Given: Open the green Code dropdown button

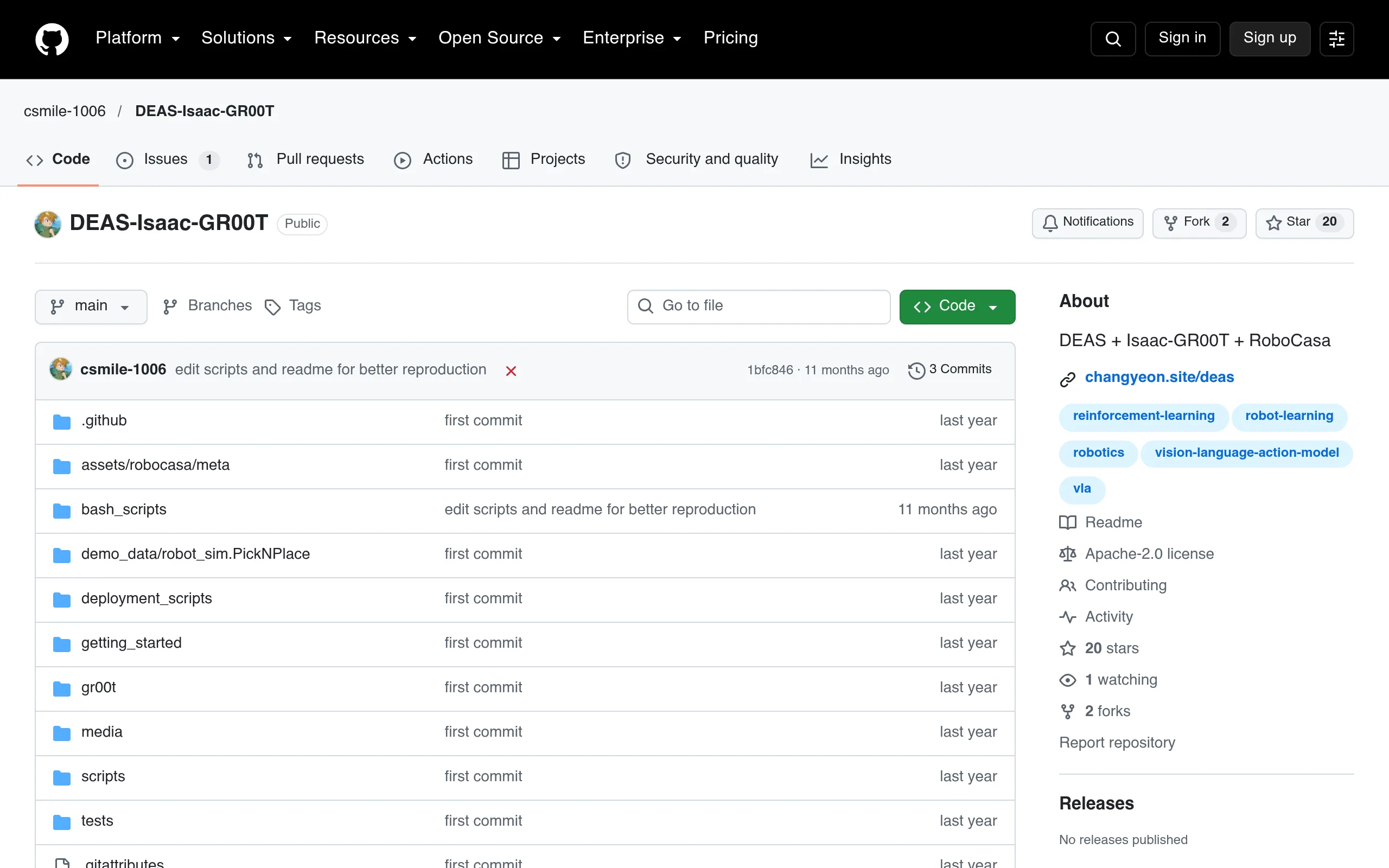Looking at the screenshot, I should click(x=957, y=307).
